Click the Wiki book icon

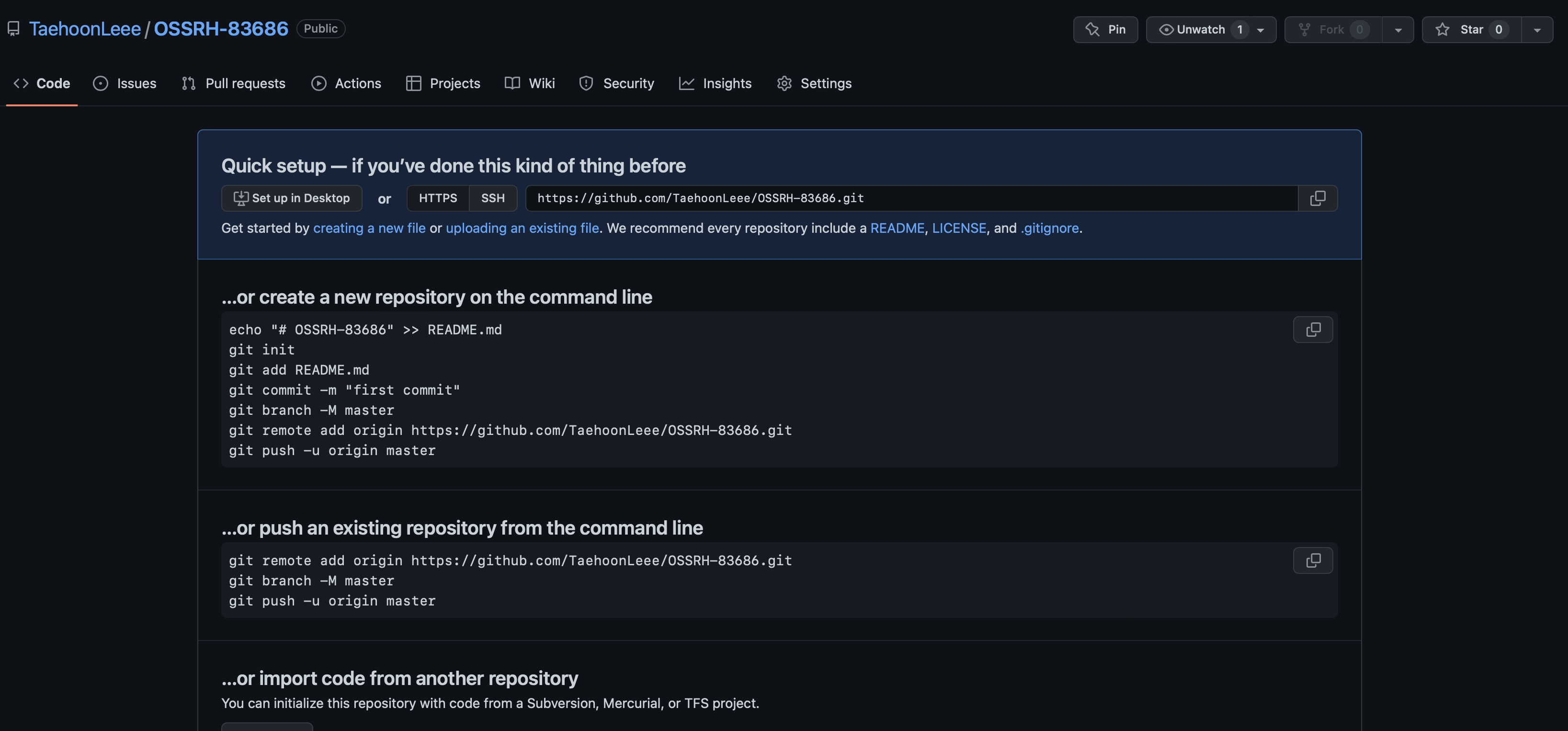pos(512,83)
